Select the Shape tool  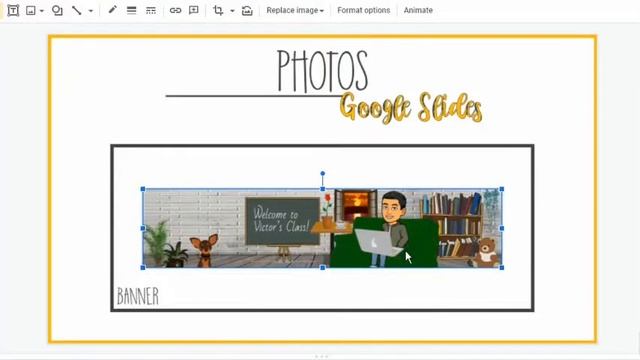(x=57, y=11)
